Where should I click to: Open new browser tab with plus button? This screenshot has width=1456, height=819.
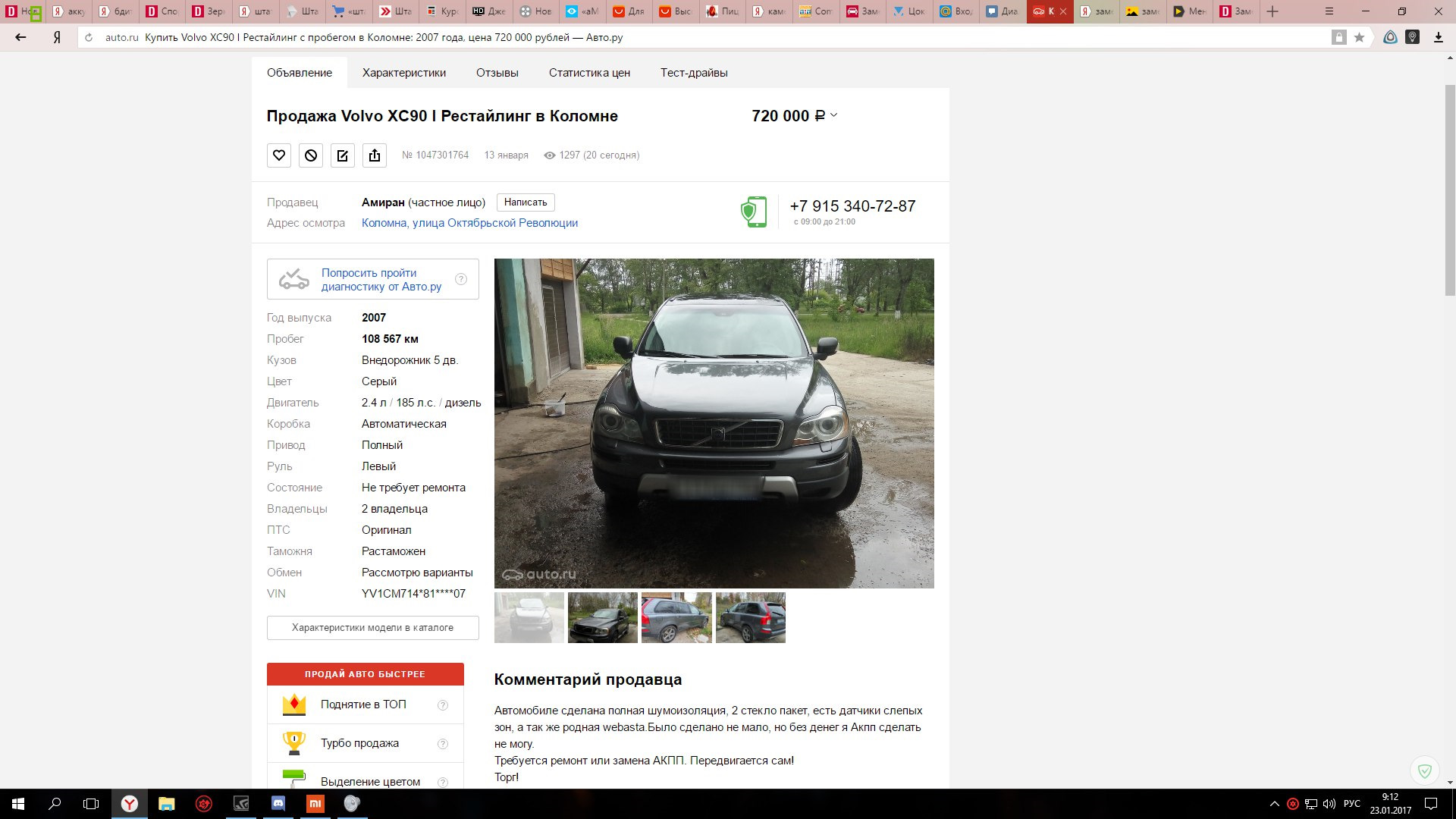[1272, 11]
